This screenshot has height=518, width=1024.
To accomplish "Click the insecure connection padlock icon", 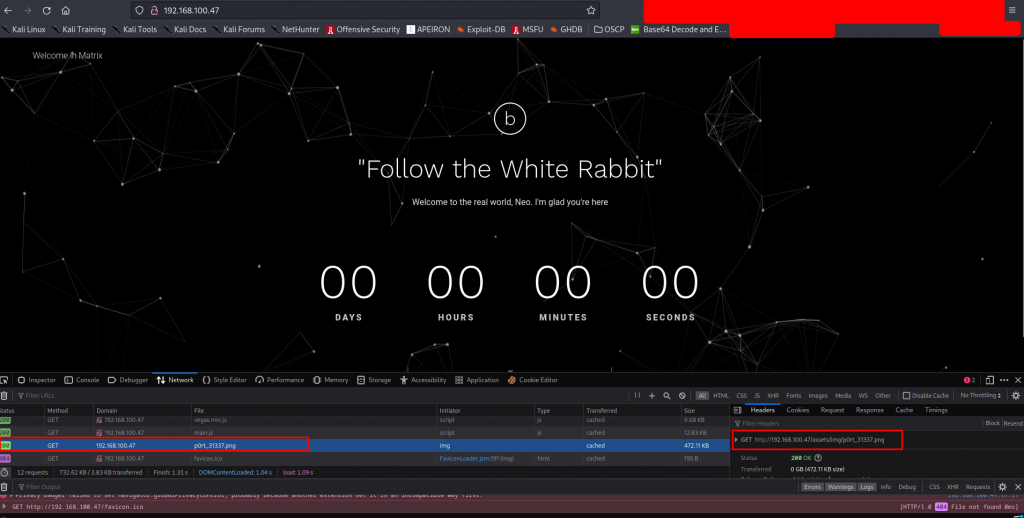I will 154,10.
